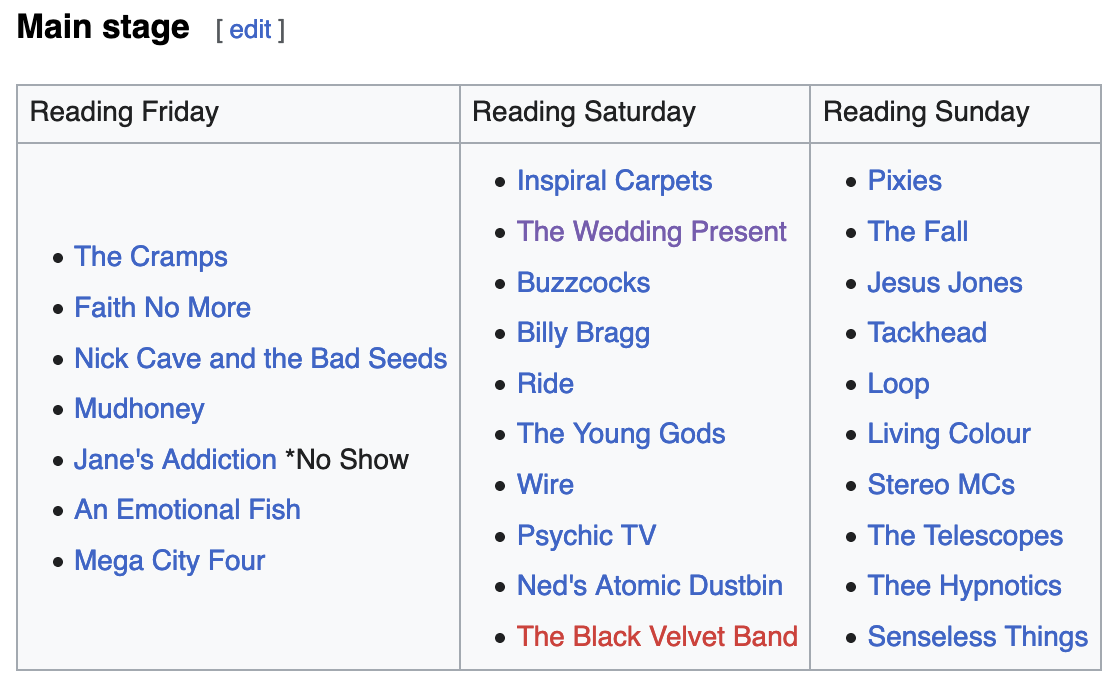The height and width of the screenshot is (688, 1120).
Task: Open Nick Cave and the Bad Seeds
Action: [x=260, y=359]
